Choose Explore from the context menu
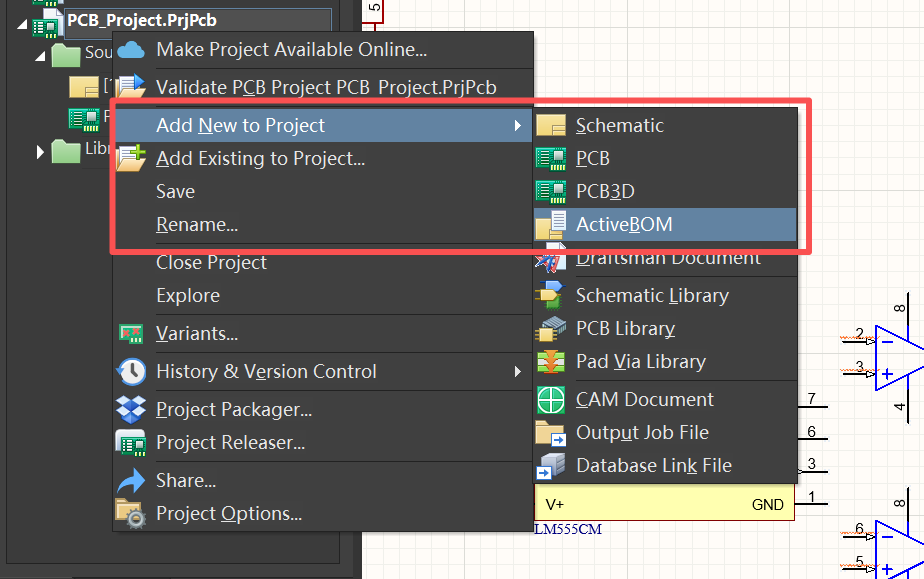924x579 pixels. coord(323,296)
